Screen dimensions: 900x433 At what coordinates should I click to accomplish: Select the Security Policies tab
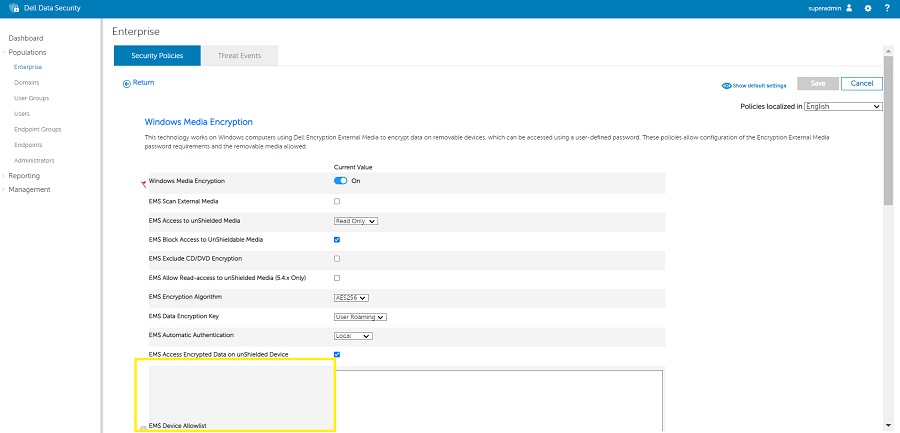157,56
